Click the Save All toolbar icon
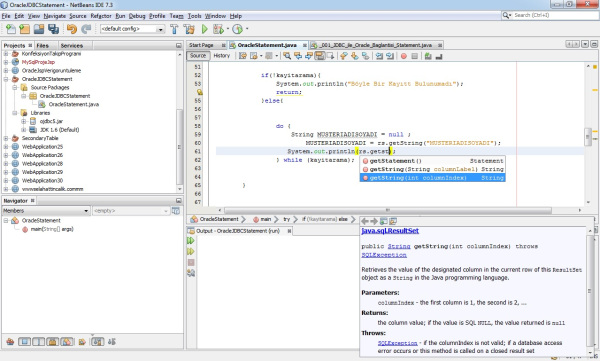The image size is (600, 361). point(53,29)
